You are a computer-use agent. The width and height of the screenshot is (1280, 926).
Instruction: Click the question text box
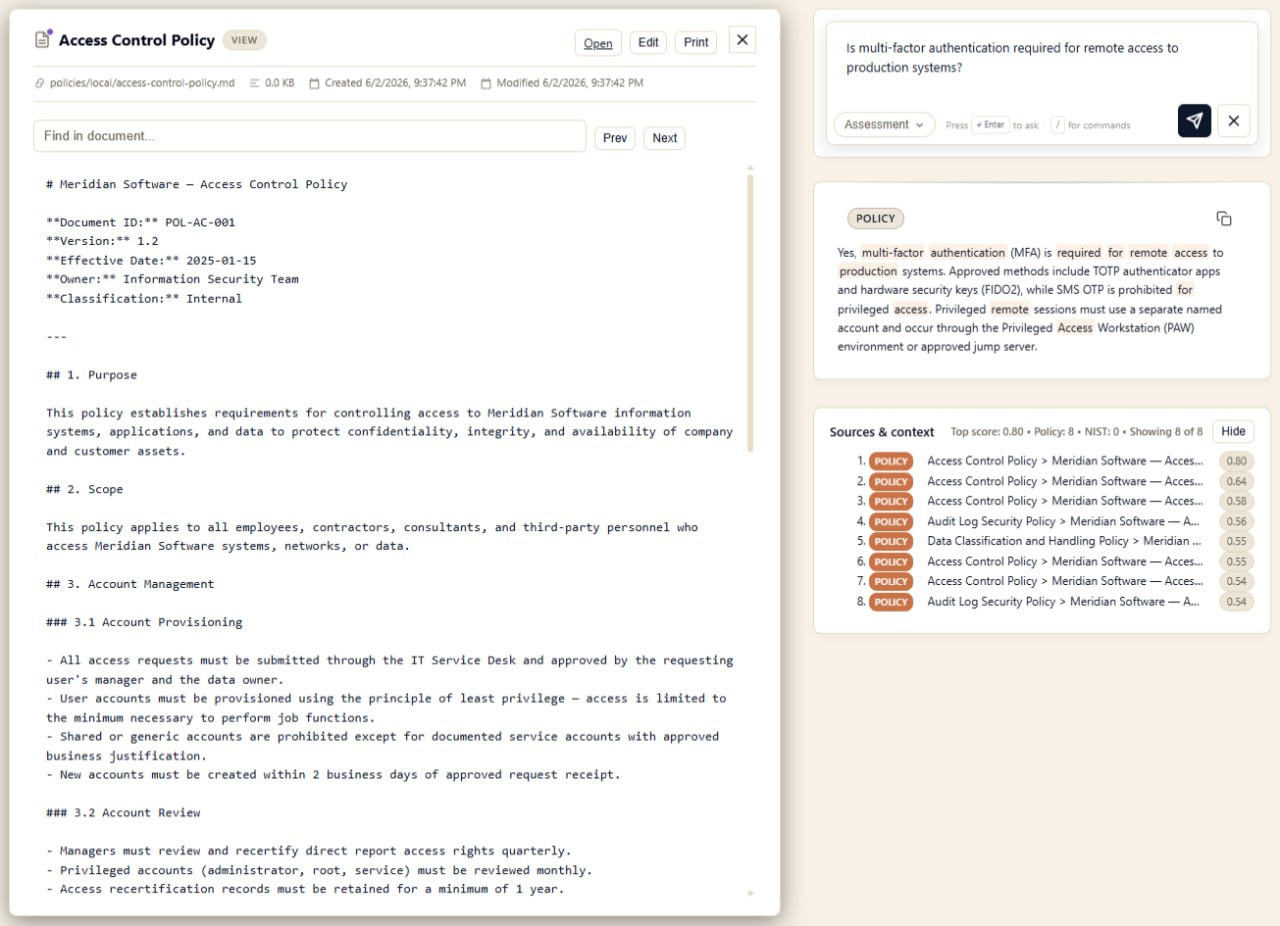pos(1041,58)
